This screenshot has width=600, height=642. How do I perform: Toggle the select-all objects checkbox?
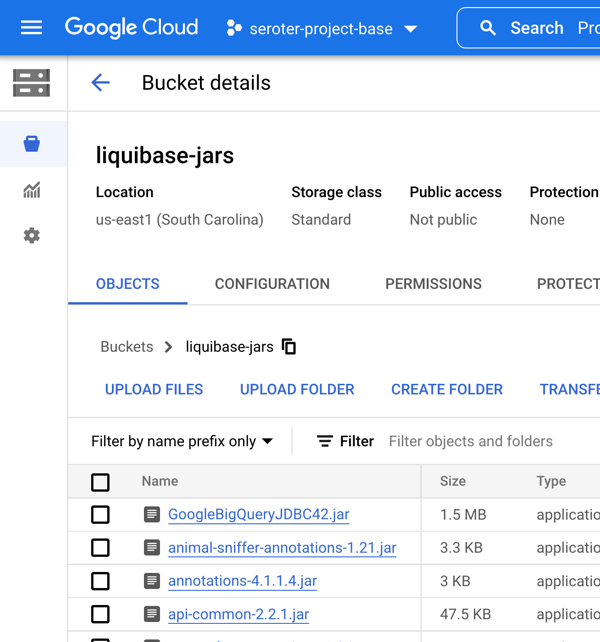coord(100,482)
